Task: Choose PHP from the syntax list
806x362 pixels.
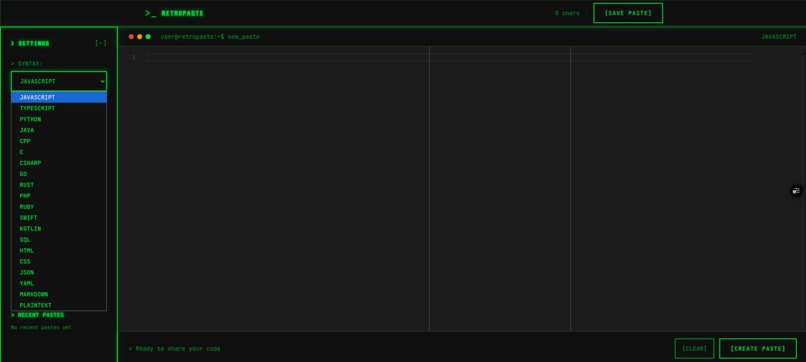Action: pos(59,196)
